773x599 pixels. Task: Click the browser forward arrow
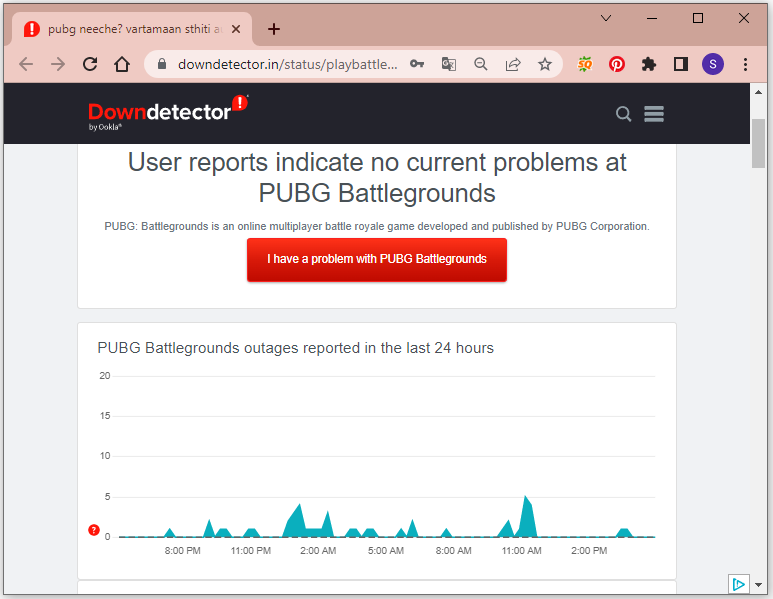[58, 64]
